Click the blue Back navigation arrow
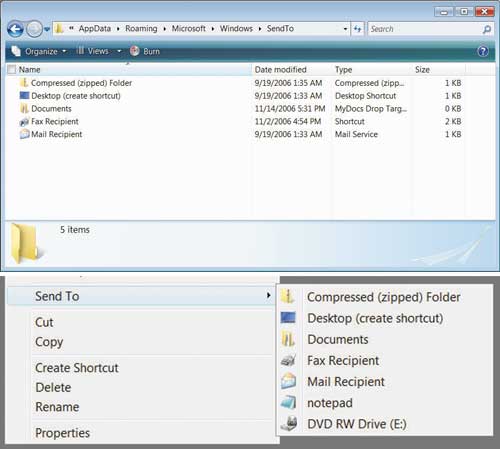Screen dimensions: 500x449 pyautogui.click(x=15, y=30)
